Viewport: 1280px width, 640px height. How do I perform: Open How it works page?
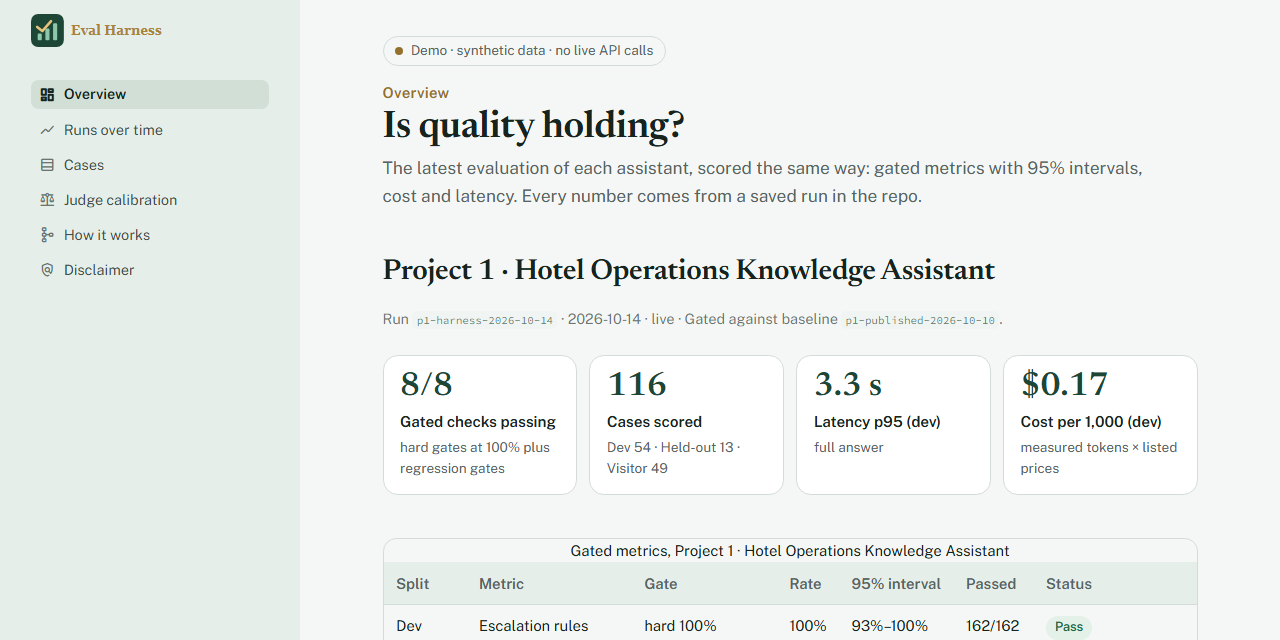pyautogui.click(x=150, y=235)
